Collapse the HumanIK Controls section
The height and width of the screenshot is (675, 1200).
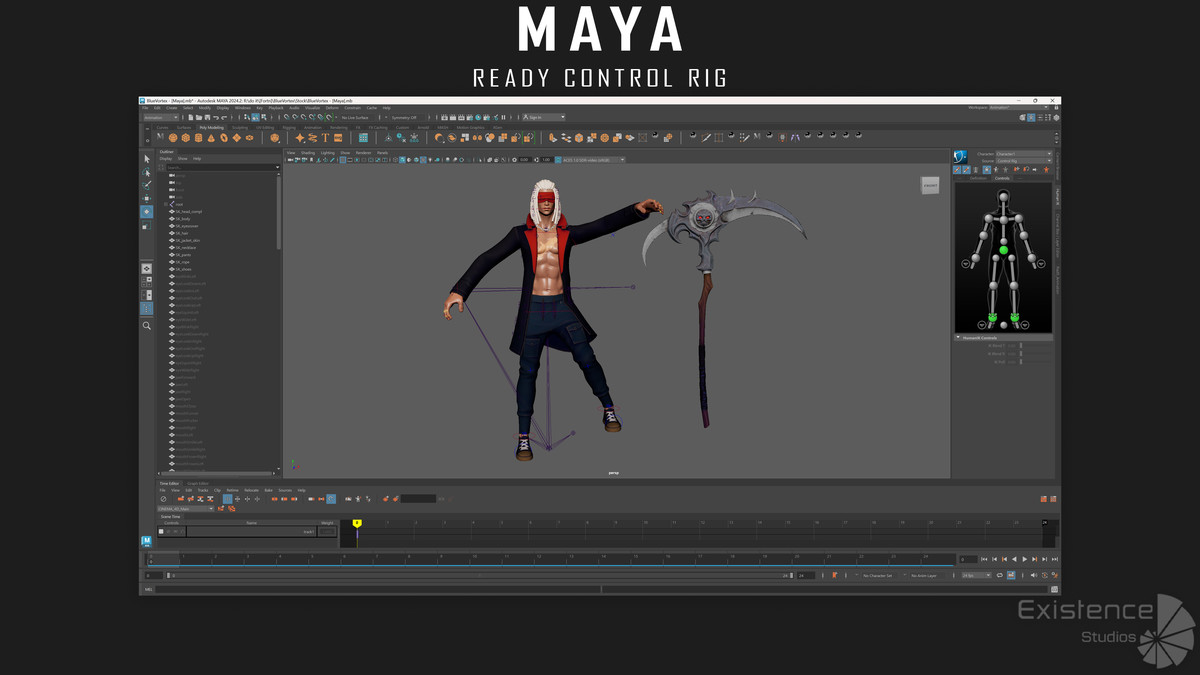click(958, 338)
